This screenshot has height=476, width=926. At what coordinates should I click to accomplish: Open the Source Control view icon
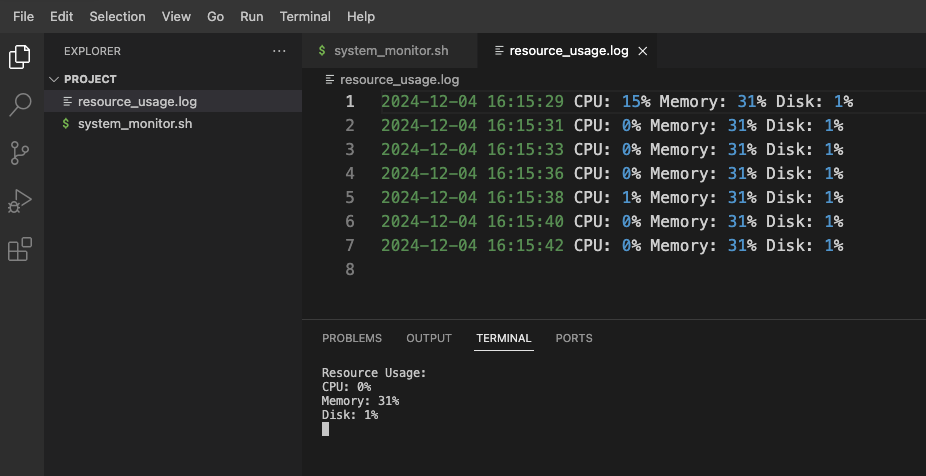(20, 152)
